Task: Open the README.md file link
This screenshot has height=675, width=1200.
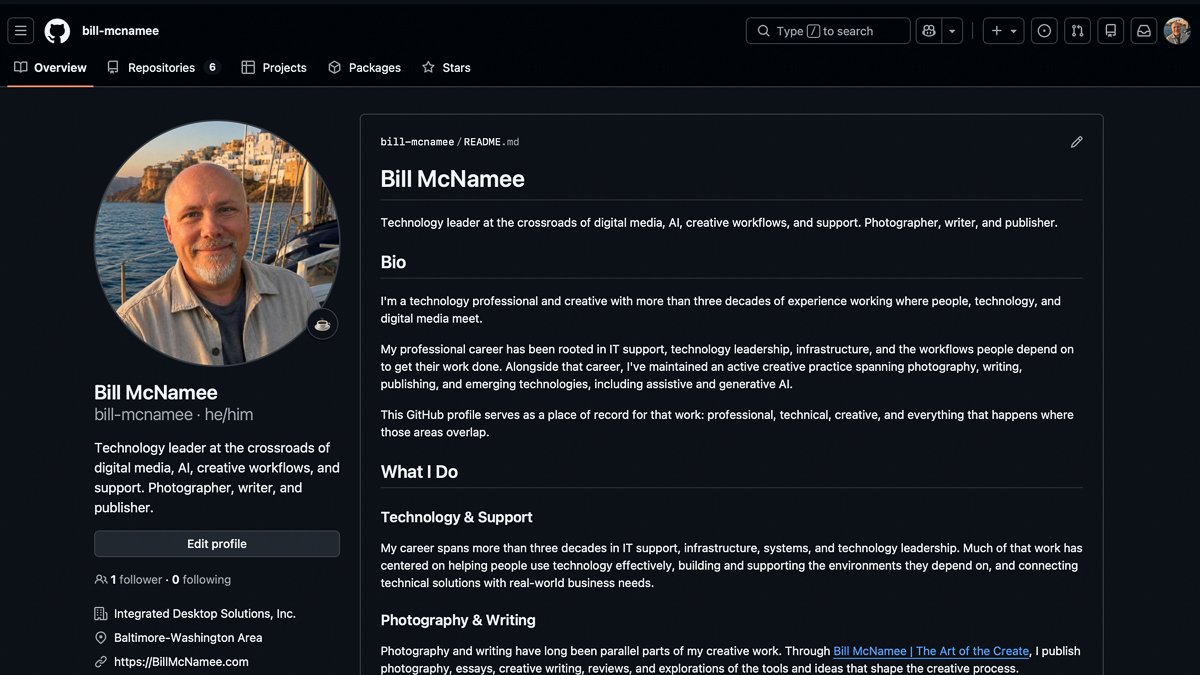Action: point(491,142)
